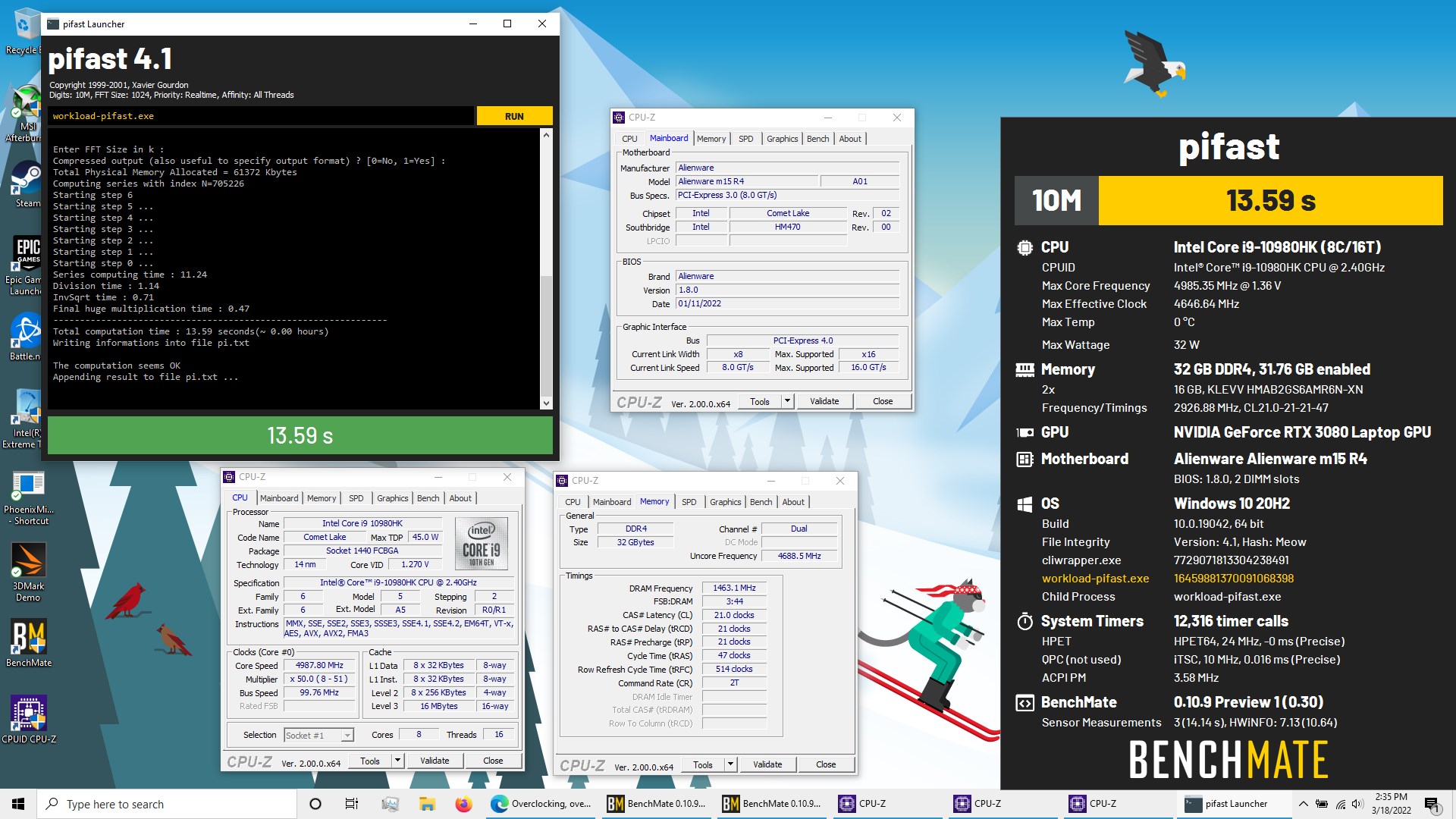Open CPUID CPU-Z desktop icon
Viewport: 1456px width, 819px height.
[29, 719]
